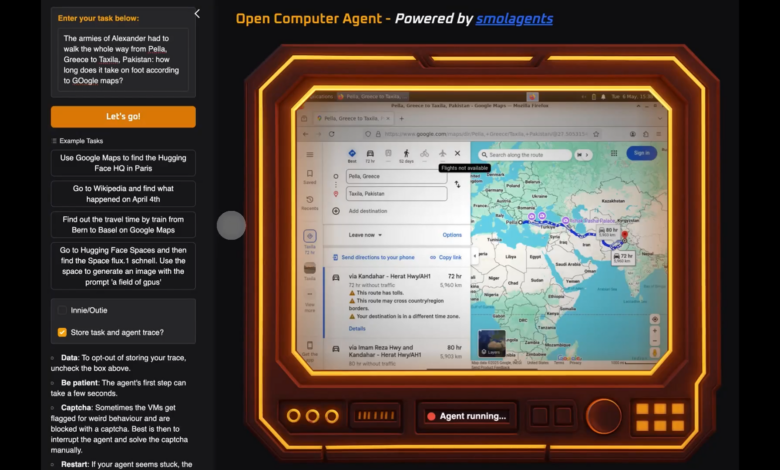The image size is (780, 470).
Task: Open a new Firefox tab with plus
Action: pyautogui.click(x=401, y=118)
